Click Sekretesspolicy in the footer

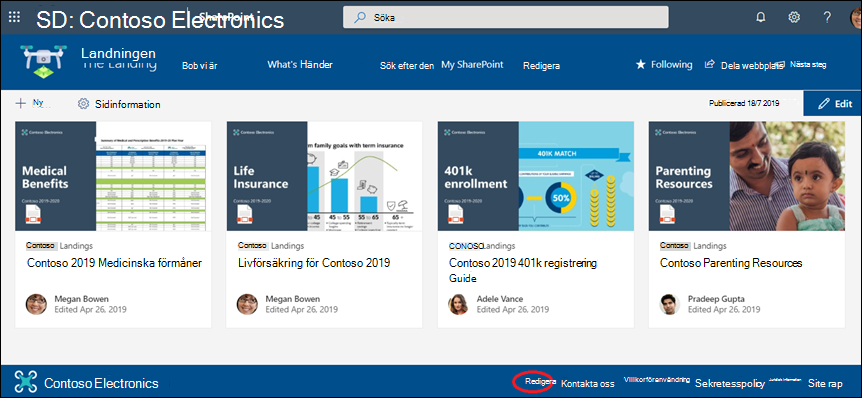pos(730,383)
